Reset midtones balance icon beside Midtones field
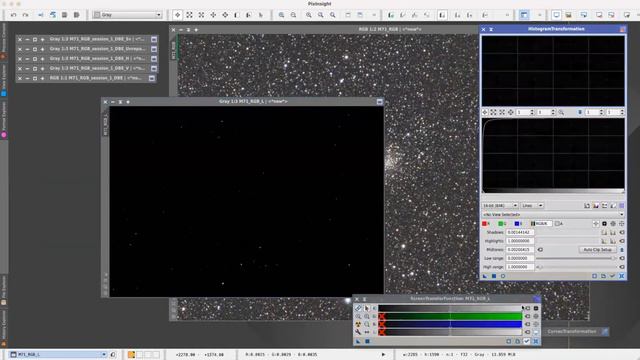640x360 pixels. point(540,249)
